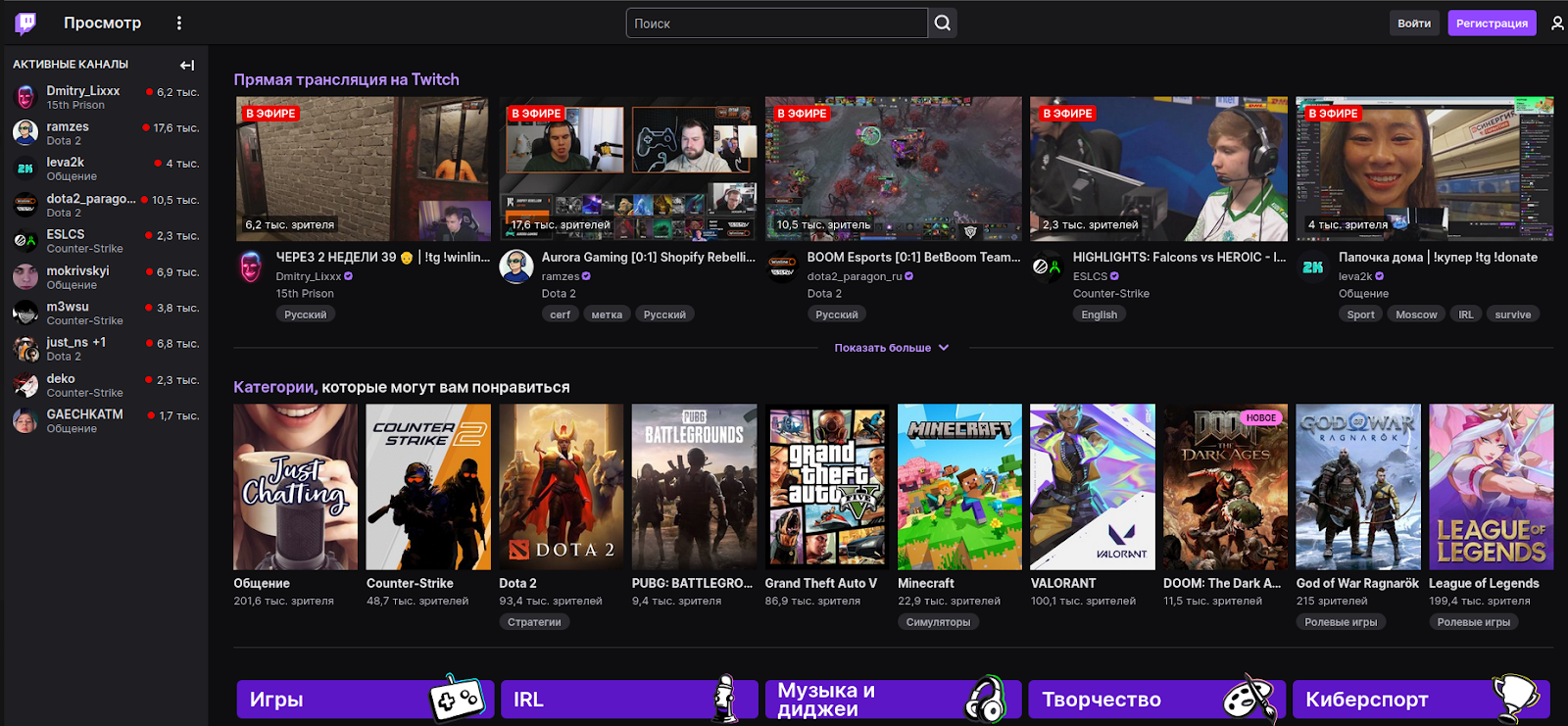
Task: Open Falcons vs HEROIC stream thumbnail
Action: tap(1158, 169)
